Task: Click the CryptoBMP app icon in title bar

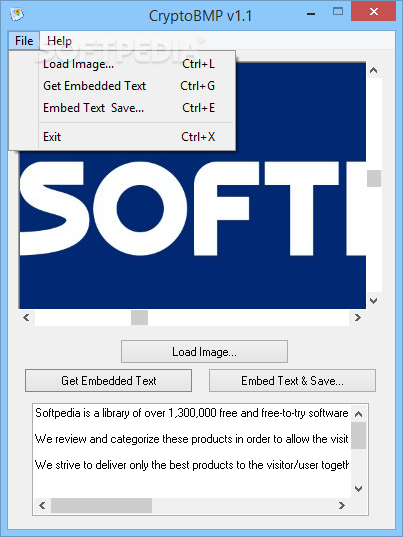Action: 17,14
